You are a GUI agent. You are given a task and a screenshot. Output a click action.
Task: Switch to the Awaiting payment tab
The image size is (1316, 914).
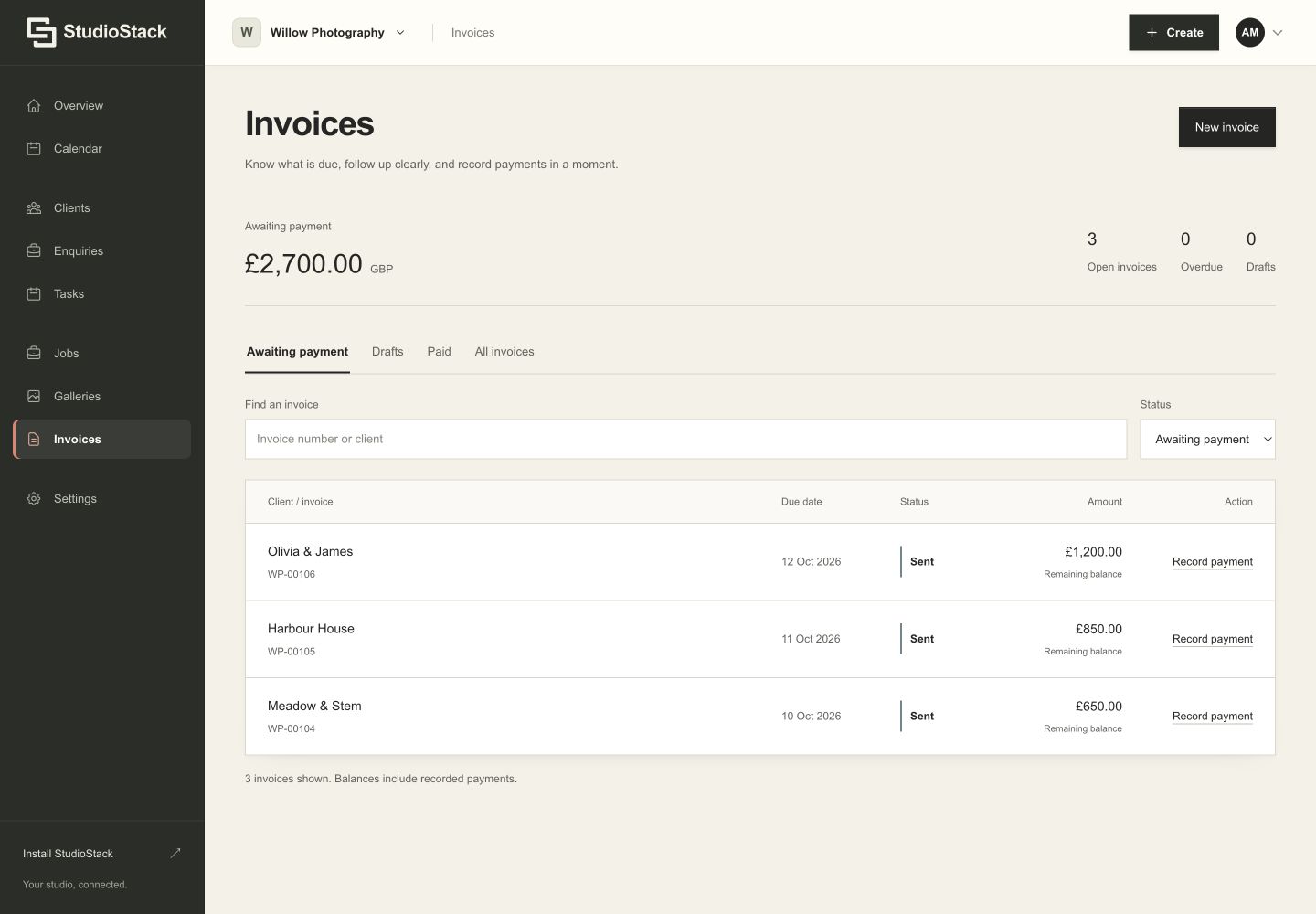point(297,352)
